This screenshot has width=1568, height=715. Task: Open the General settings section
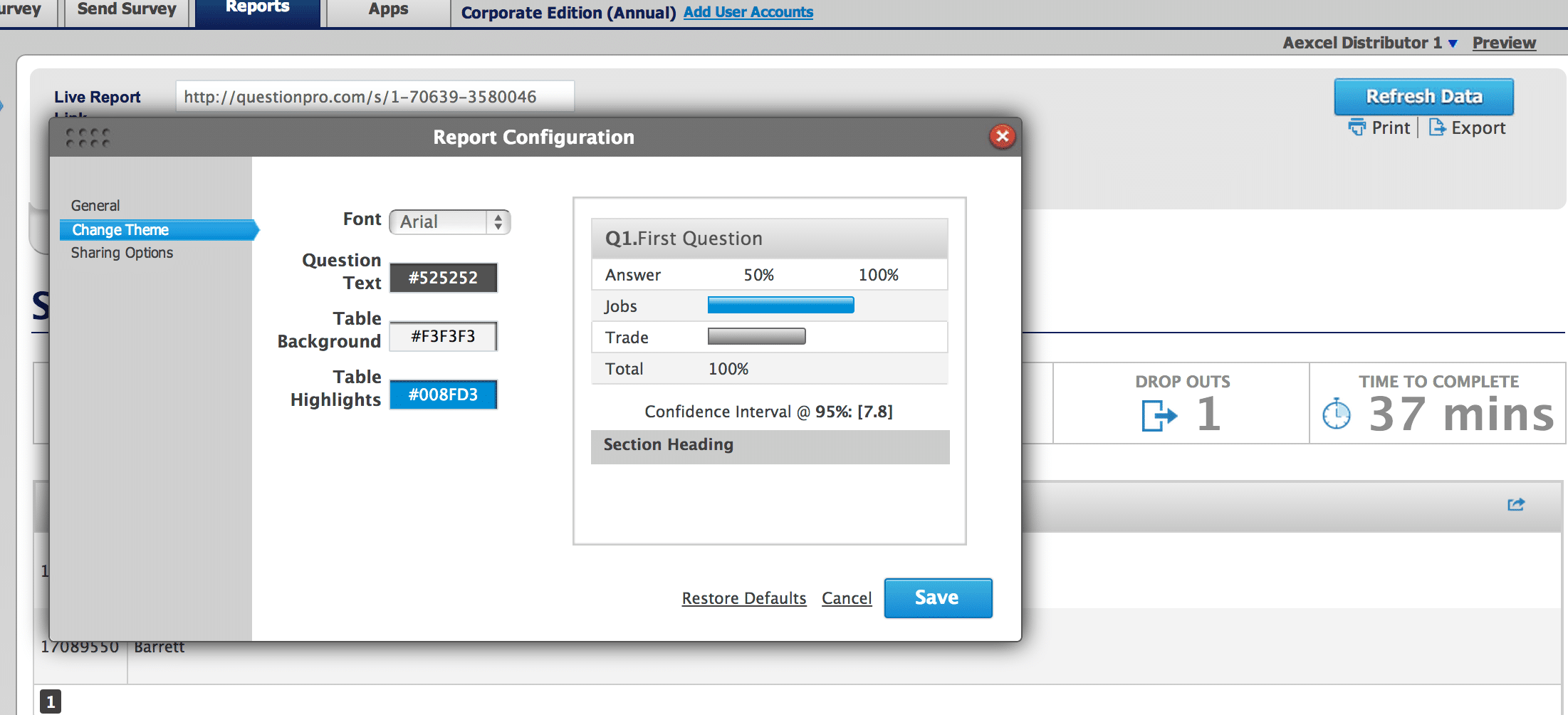(x=95, y=206)
